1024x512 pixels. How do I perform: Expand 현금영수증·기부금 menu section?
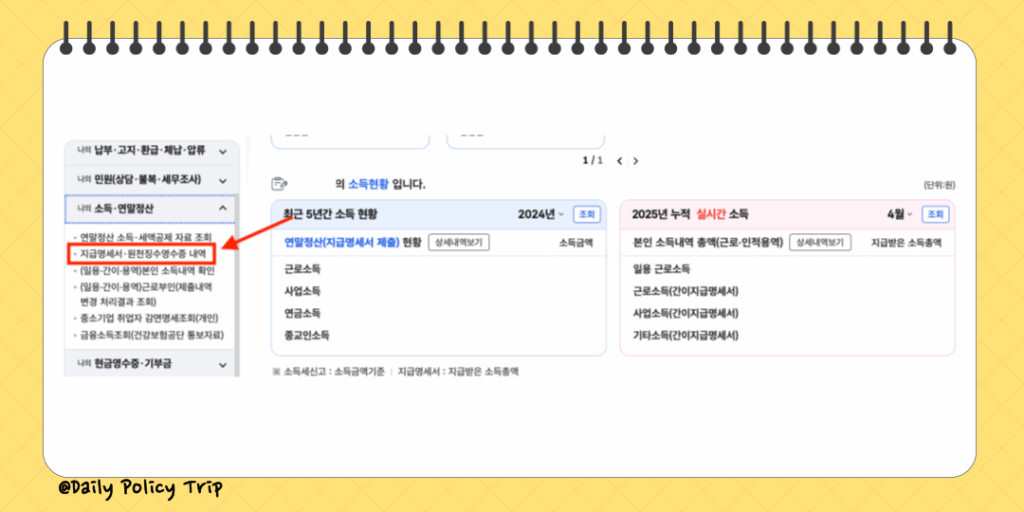pos(152,364)
